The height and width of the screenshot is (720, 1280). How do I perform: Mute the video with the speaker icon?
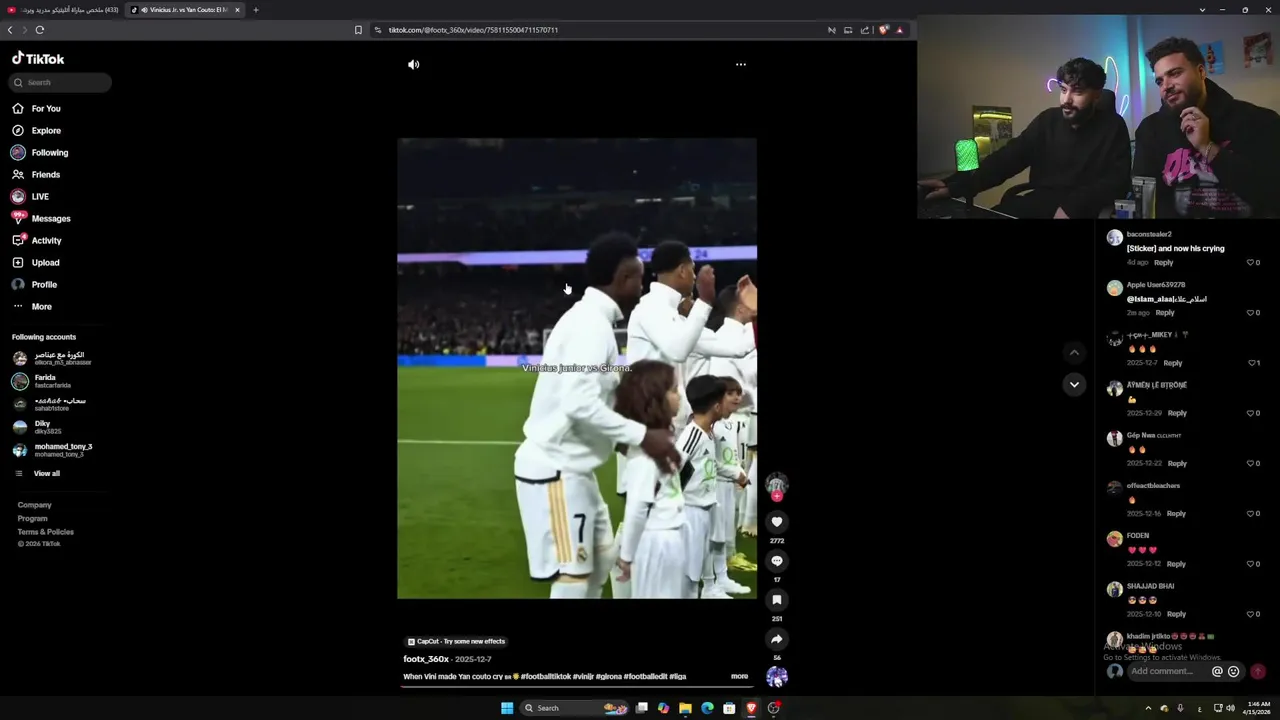pos(413,64)
